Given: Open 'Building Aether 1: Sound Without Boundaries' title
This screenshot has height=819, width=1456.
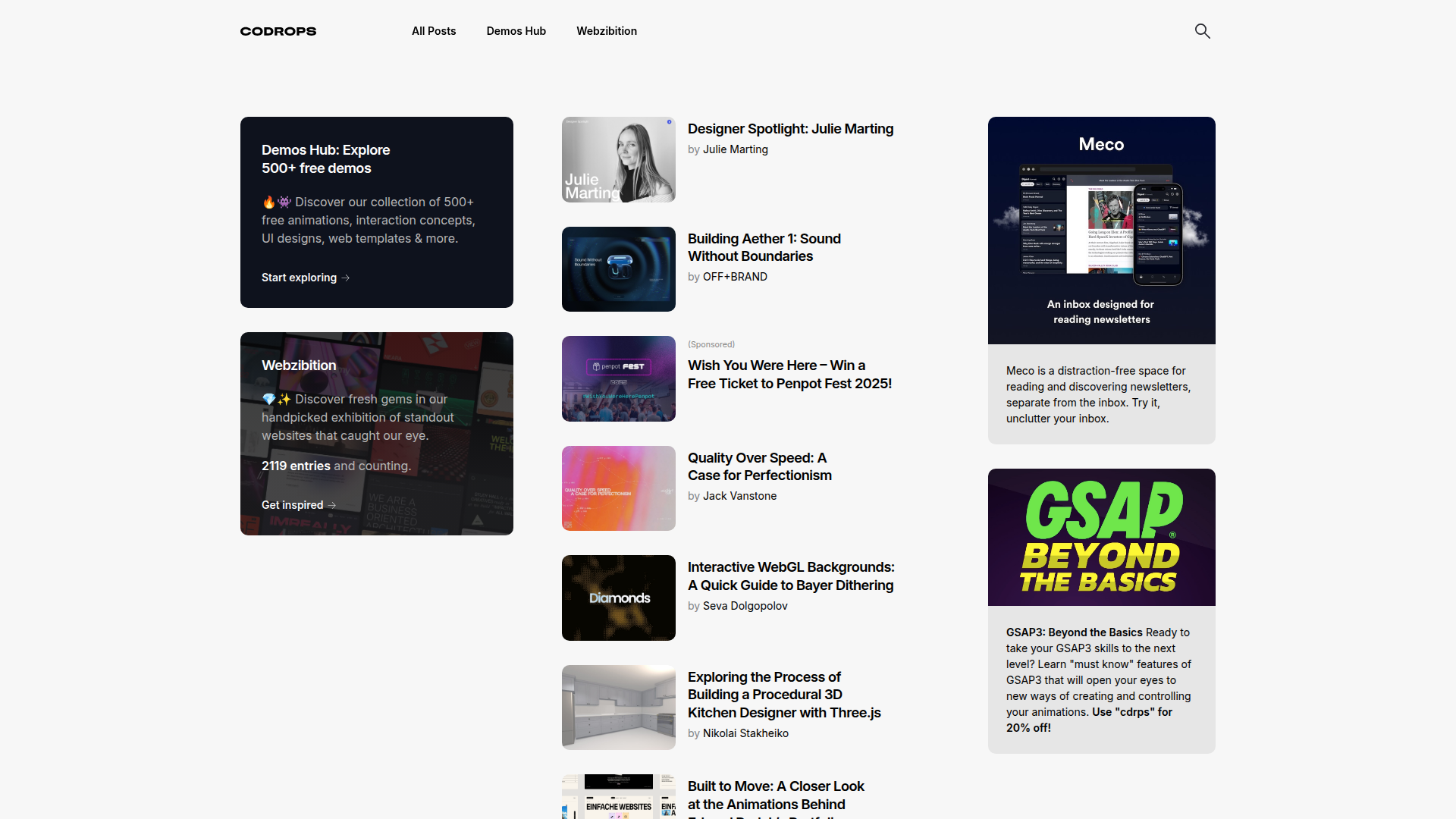Looking at the screenshot, I should click(x=764, y=247).
